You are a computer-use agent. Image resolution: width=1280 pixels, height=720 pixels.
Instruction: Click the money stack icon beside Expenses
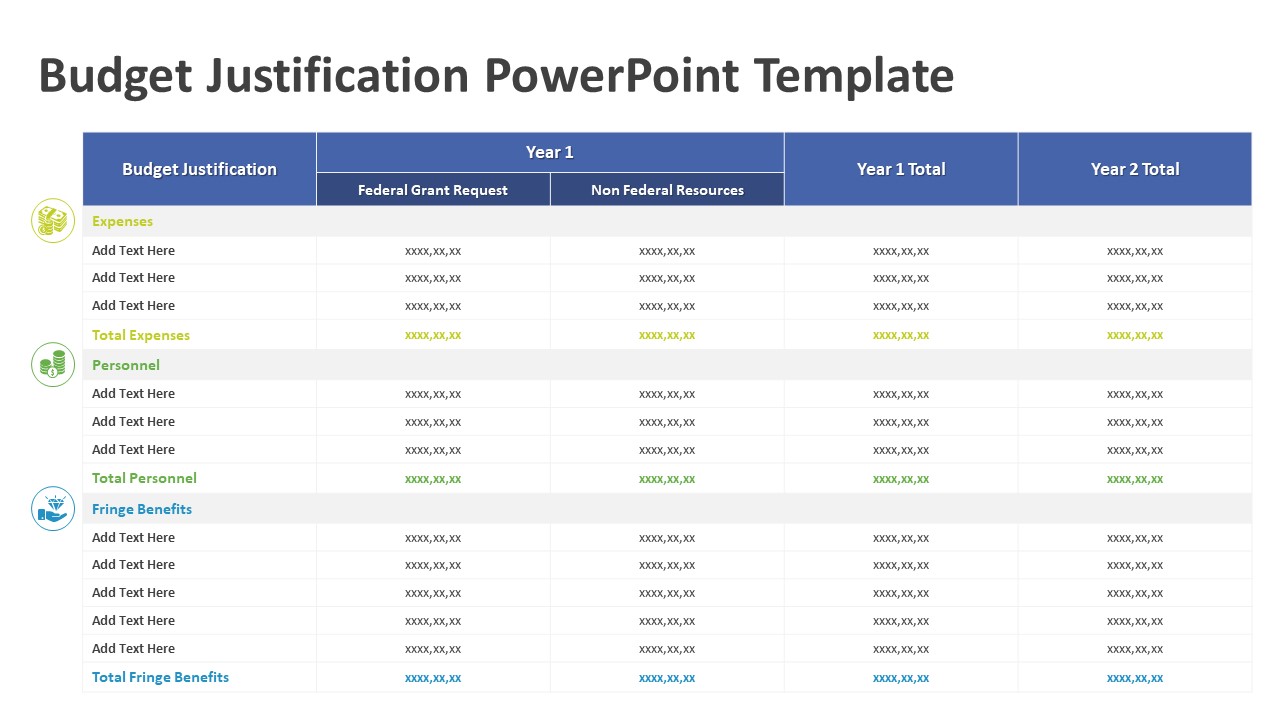[53, 221]
